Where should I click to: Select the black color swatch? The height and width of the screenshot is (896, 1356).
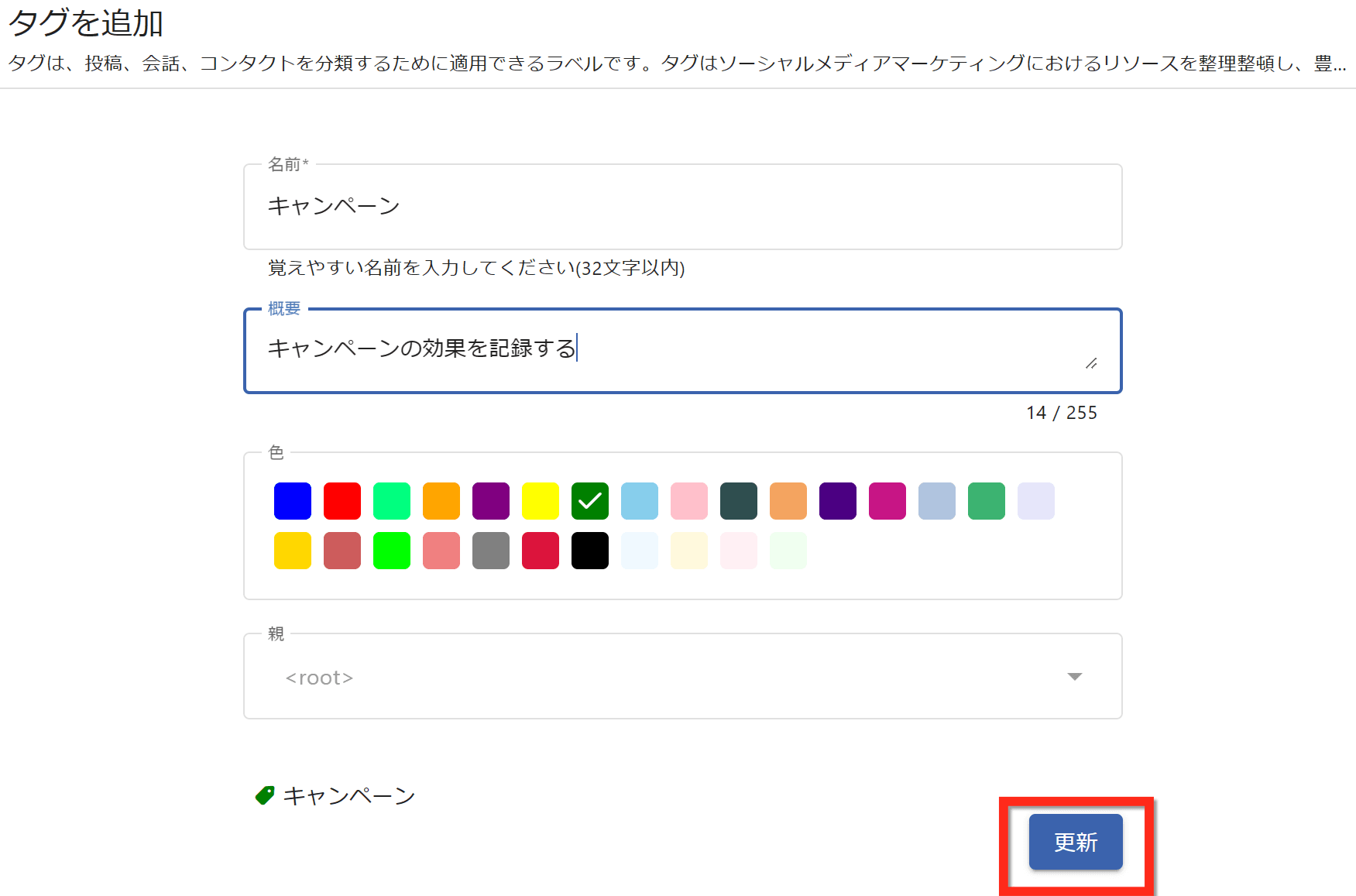(x=590, y=551)
